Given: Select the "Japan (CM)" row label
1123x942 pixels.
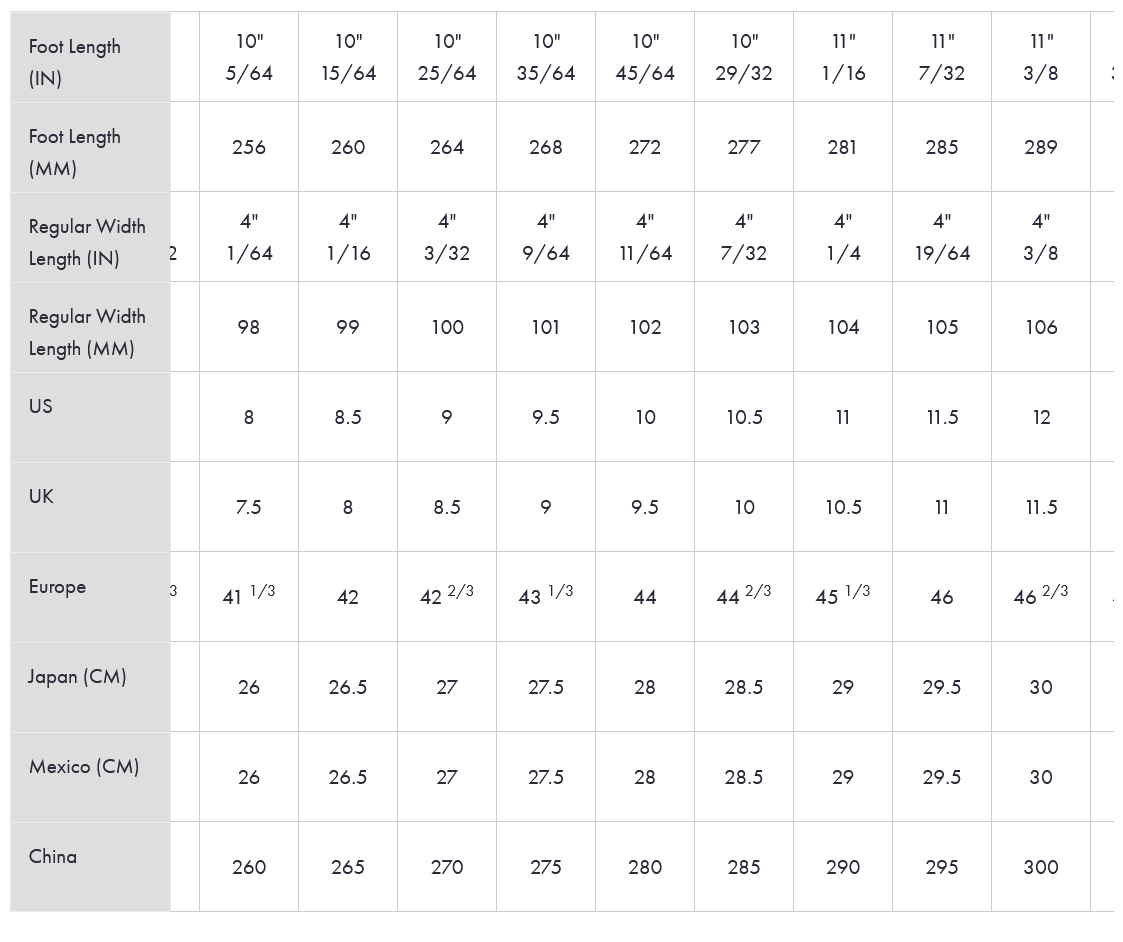Looking at the screenshot, I should (x=77, y=677).
